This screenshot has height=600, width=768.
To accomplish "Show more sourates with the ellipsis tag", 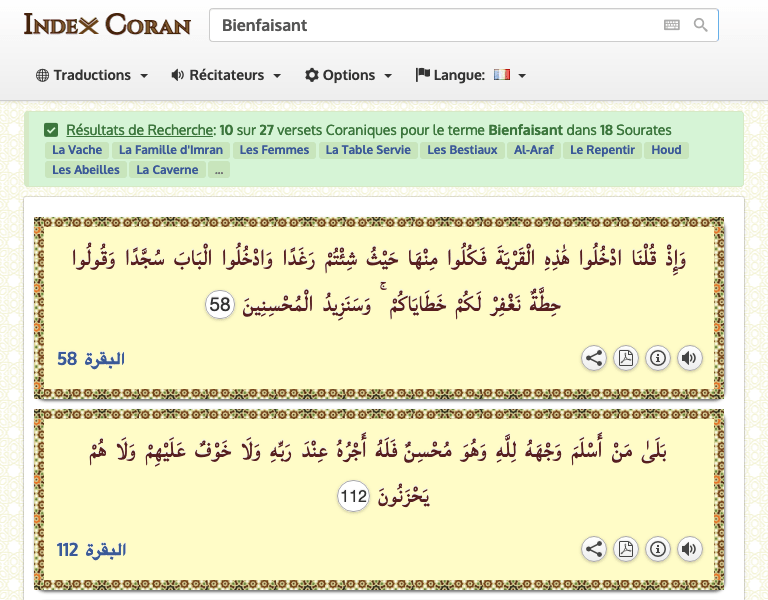I will coord(219,170).
